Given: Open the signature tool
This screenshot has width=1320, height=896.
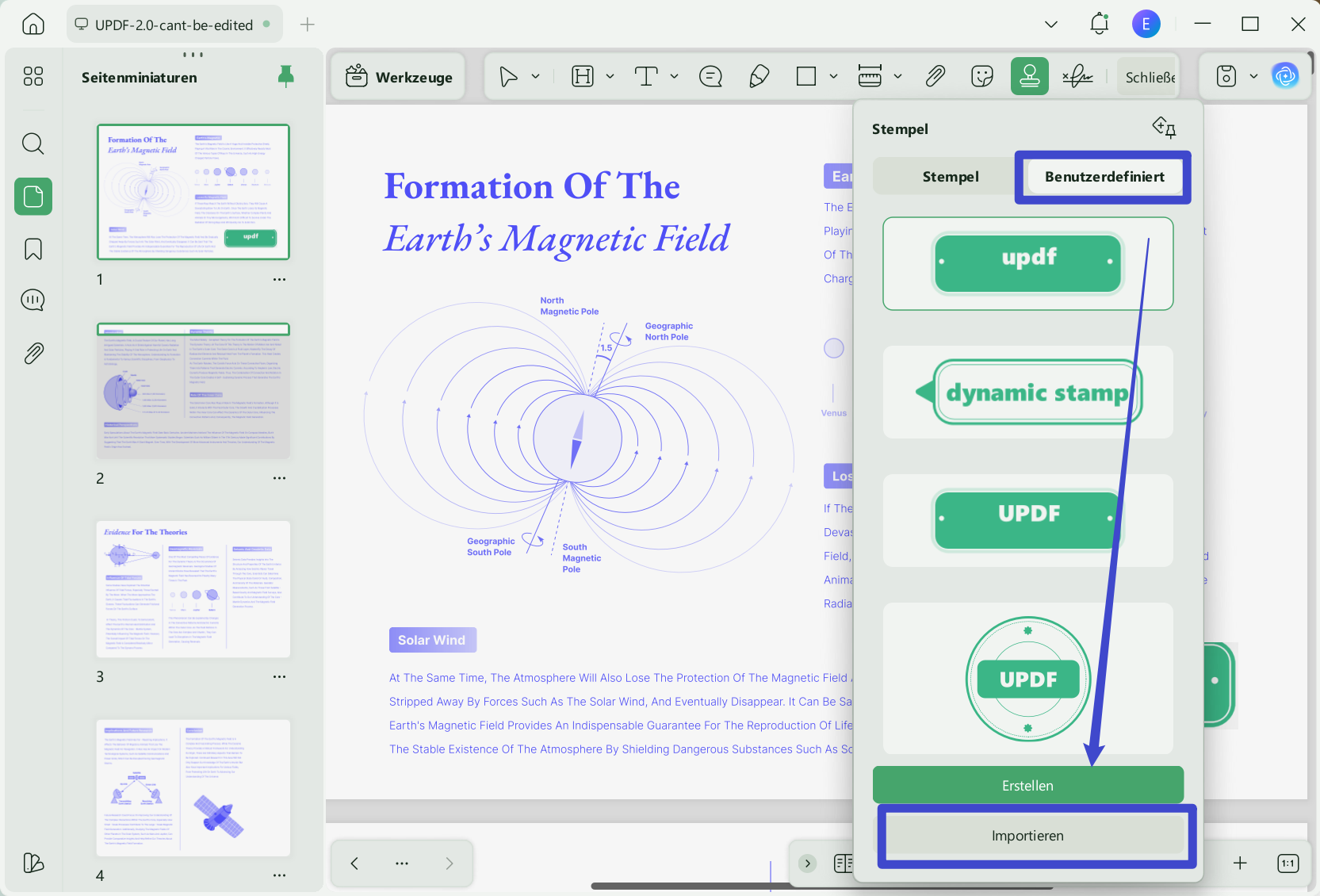Looking at the screenshot, I should (x=1077, y=76).
